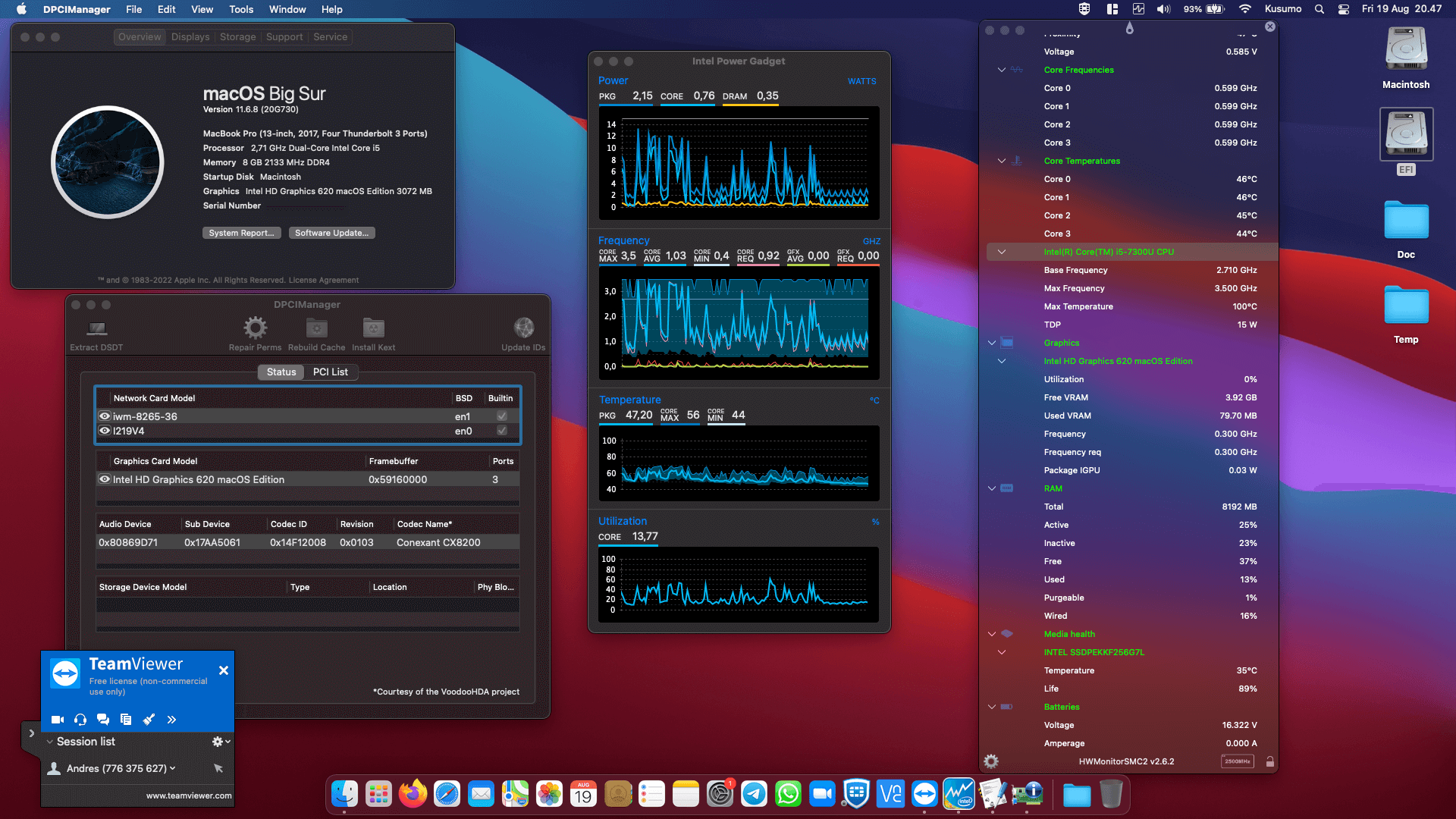This screenshot has width=1456, height=819.
Task: Launch WhatsApp from the Dock
Action: pyautogui.click(x=788, y=794)
